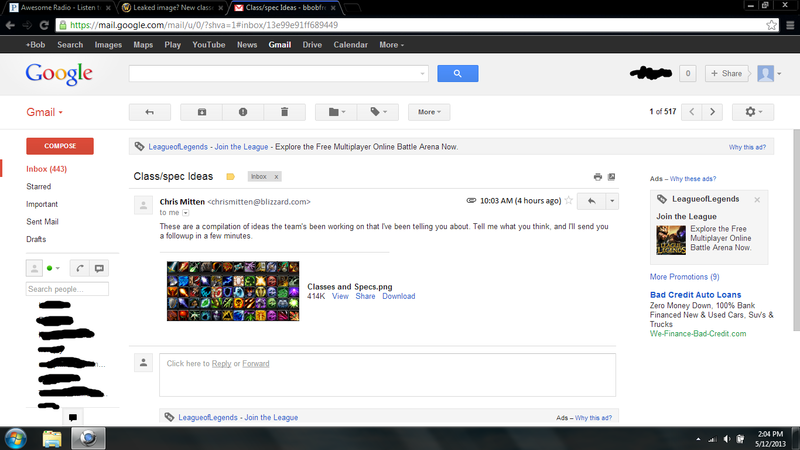This screenshot has height=450, width=800.
Task: Remove the Inbox label with its x
Action: tap(277, 177)
